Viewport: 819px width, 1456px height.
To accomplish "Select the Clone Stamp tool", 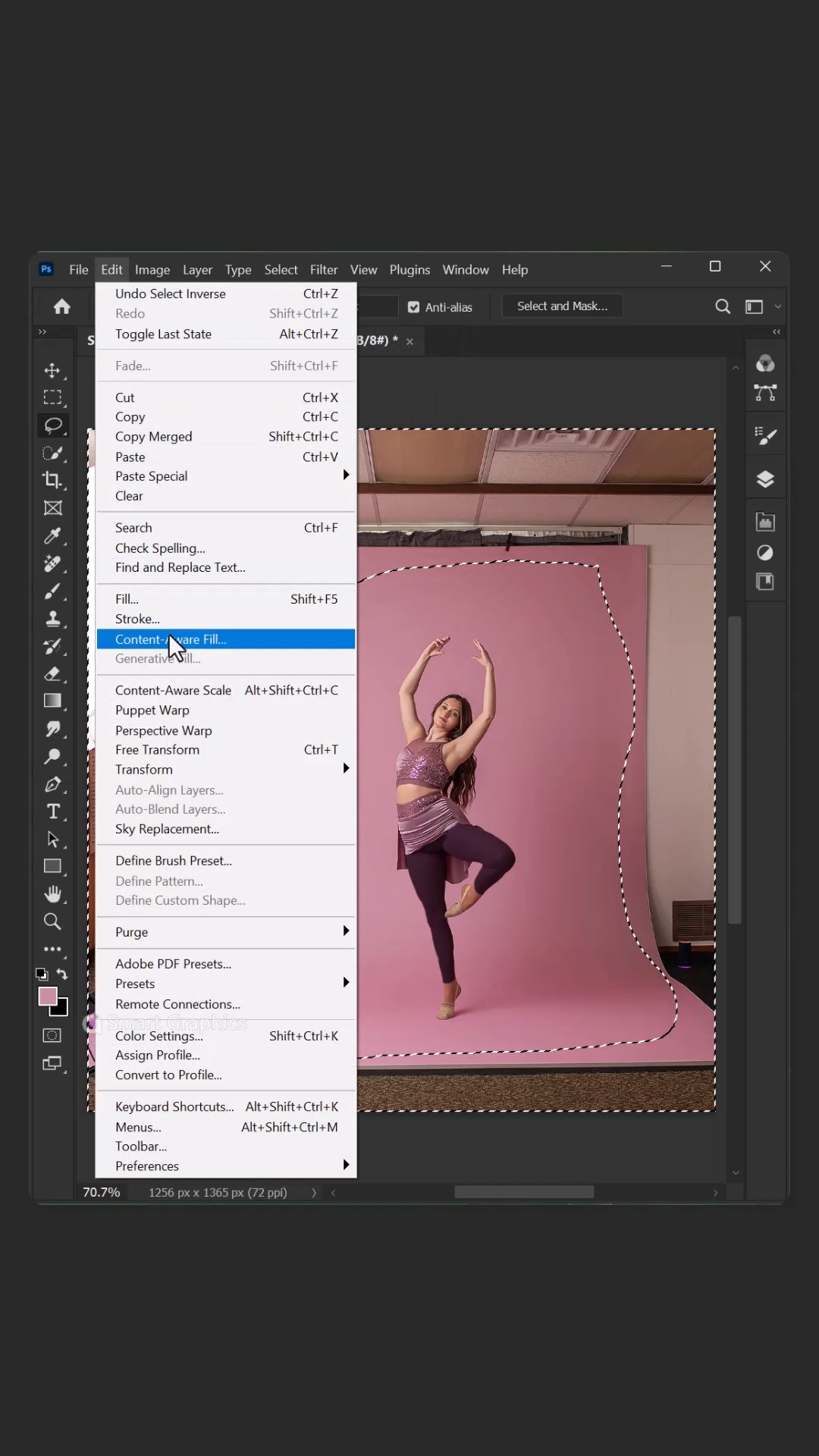I will [x=52, y=618].
